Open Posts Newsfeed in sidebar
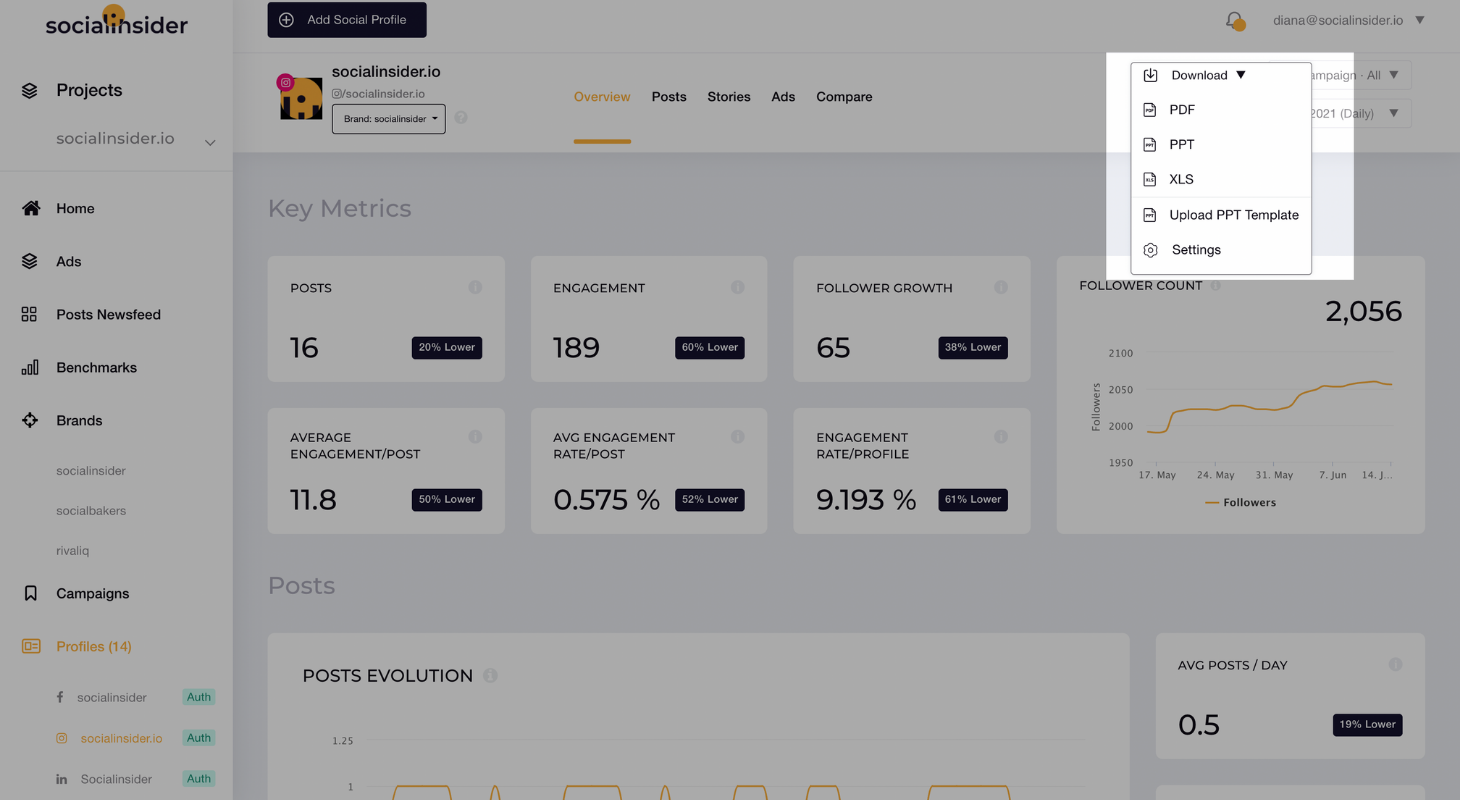Viewport: 1460px width, 800px height. tap(108, 314)
